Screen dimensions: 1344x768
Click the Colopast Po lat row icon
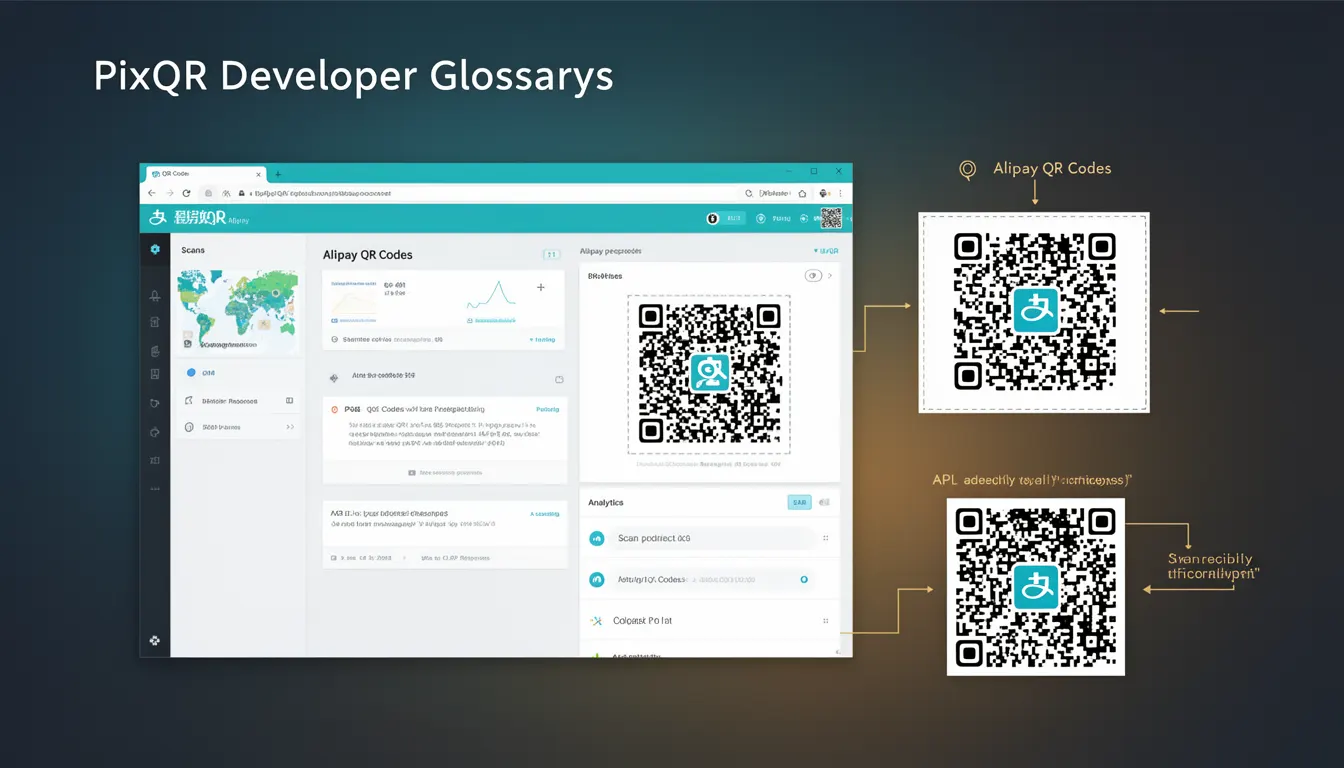[x=597, y=621]
